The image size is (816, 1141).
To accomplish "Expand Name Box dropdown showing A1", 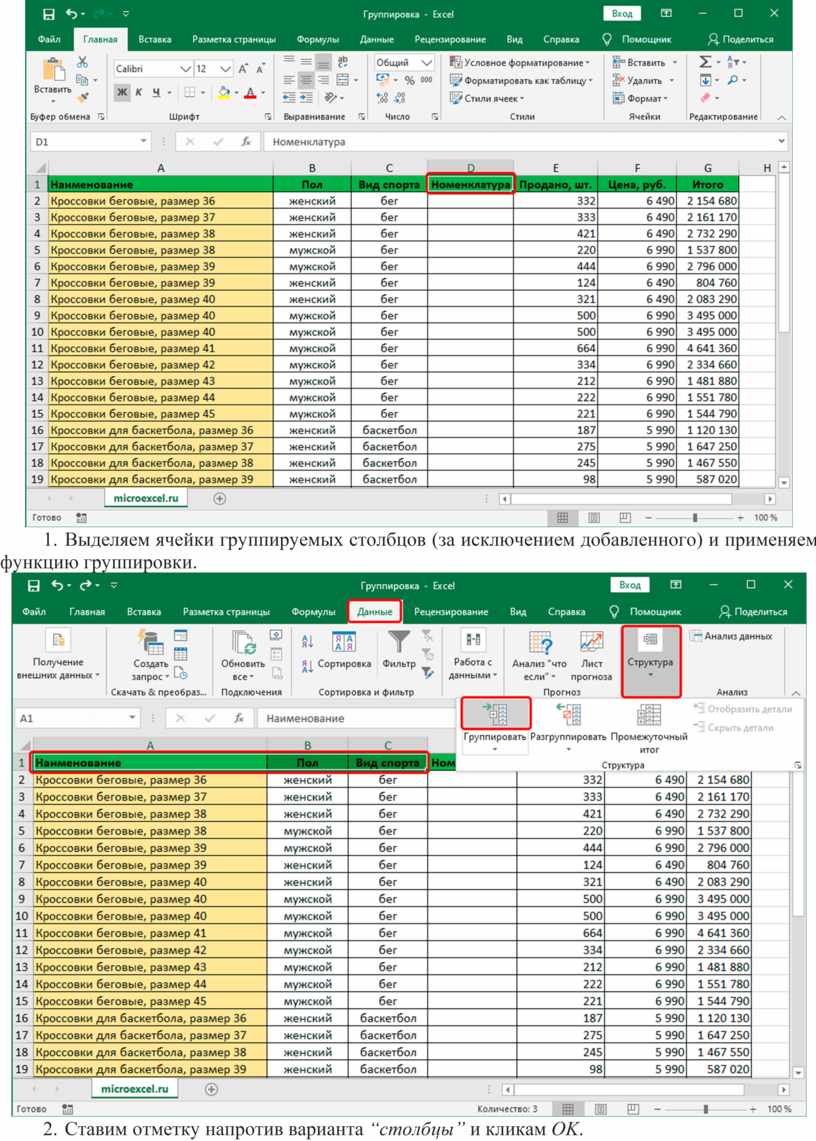I will tap(132, 718).
